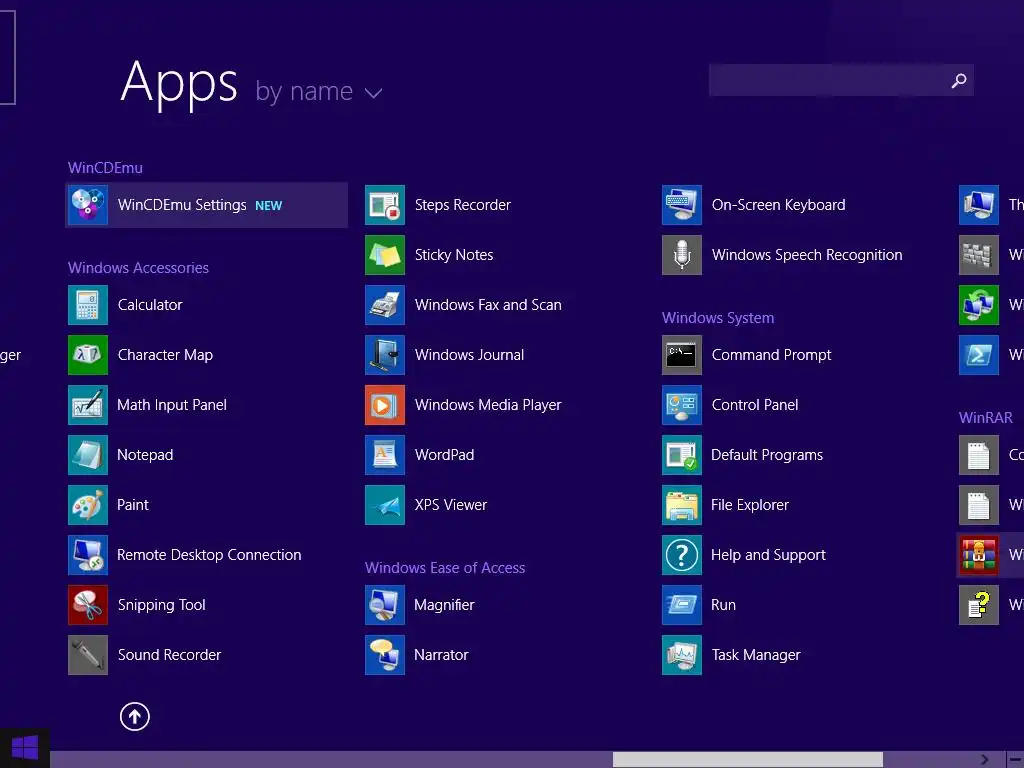Expand the 'by name' sort dropdown
The height and width of the screenshot is (768, 1024).
[319, 92]
